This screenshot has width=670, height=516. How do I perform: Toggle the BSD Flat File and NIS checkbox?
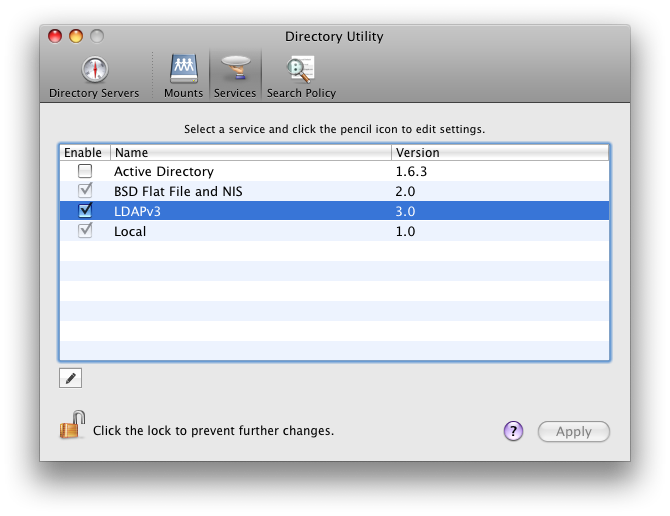85,191
